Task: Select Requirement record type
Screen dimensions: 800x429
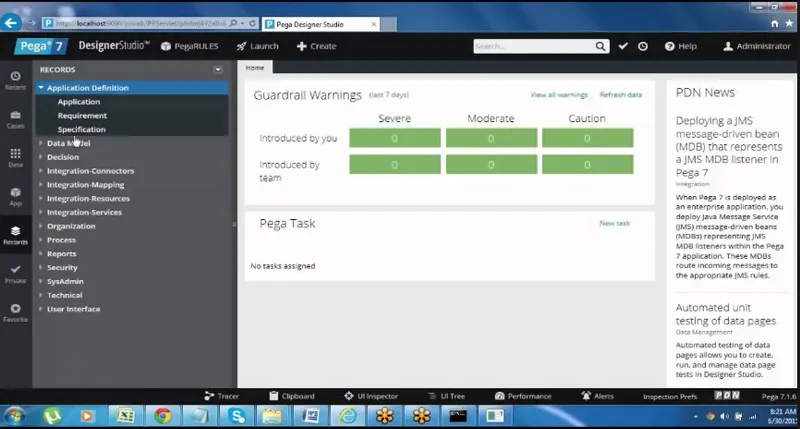Action: tap(82, 115)
